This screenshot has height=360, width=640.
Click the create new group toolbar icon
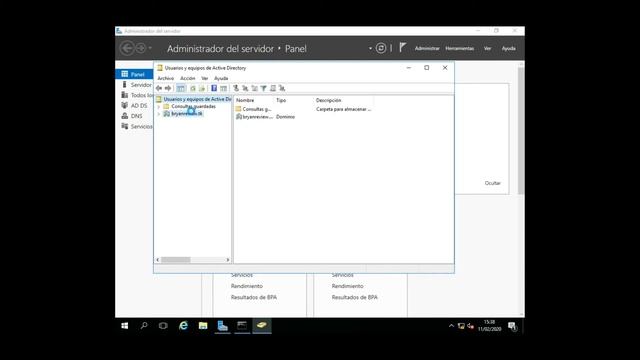click(x=245, y=88)
